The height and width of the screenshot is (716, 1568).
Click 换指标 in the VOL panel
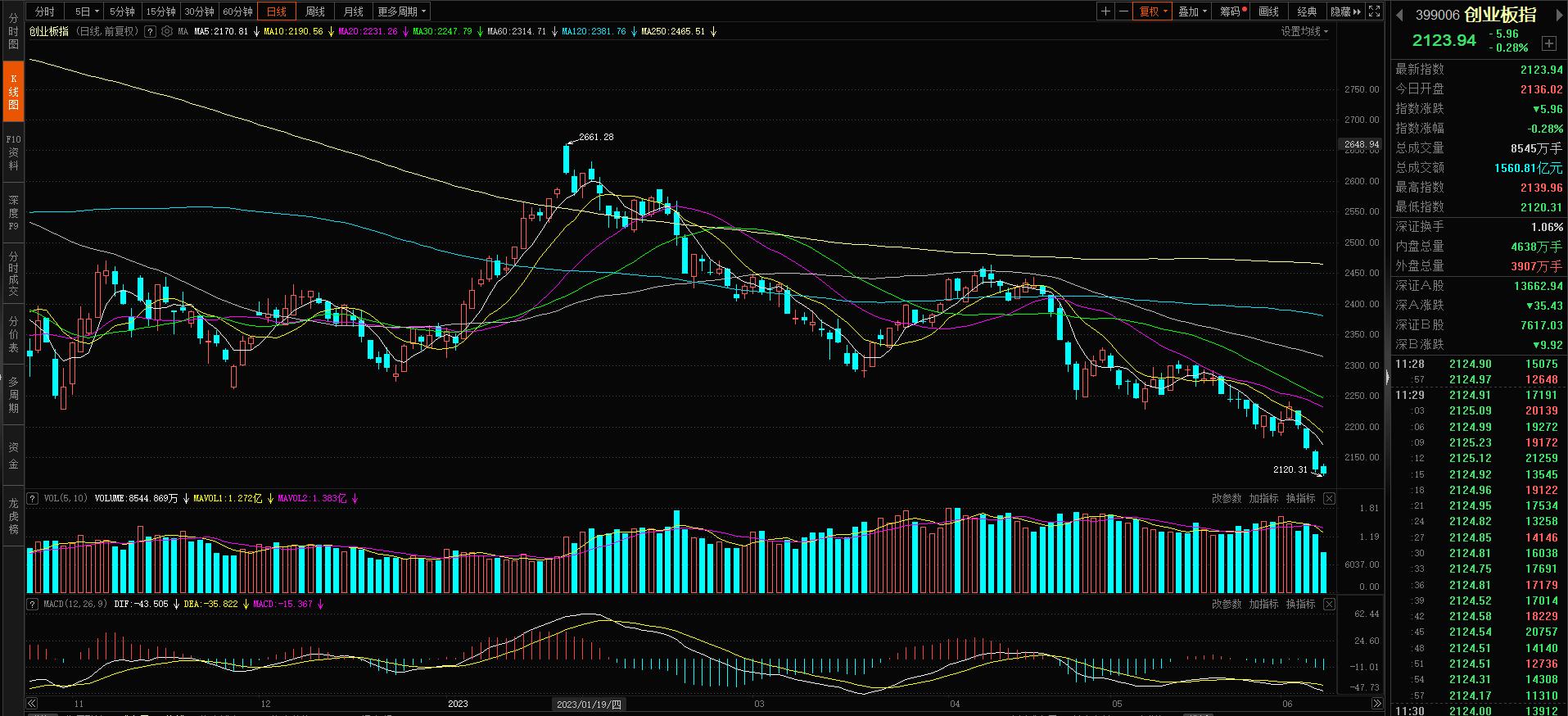[1300, 498]
